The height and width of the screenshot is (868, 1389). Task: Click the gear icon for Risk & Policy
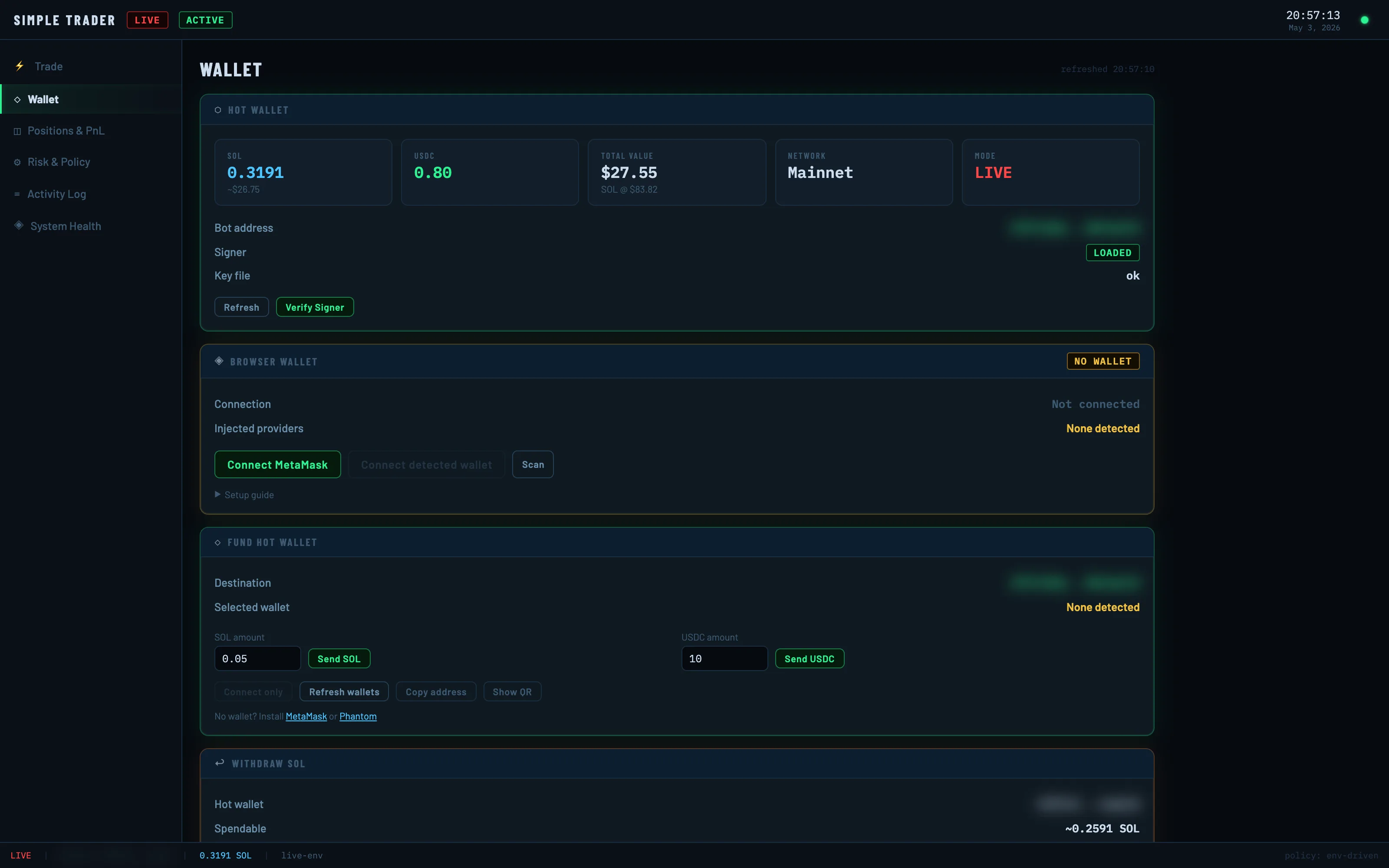pyautogui.click(x=17, y=162)
